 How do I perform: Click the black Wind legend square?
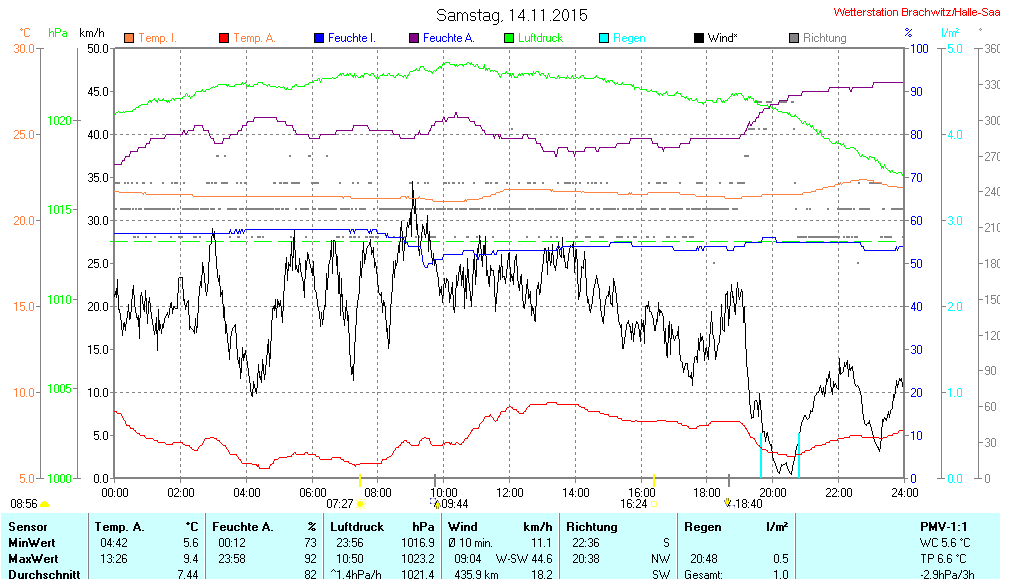(699, 38)
